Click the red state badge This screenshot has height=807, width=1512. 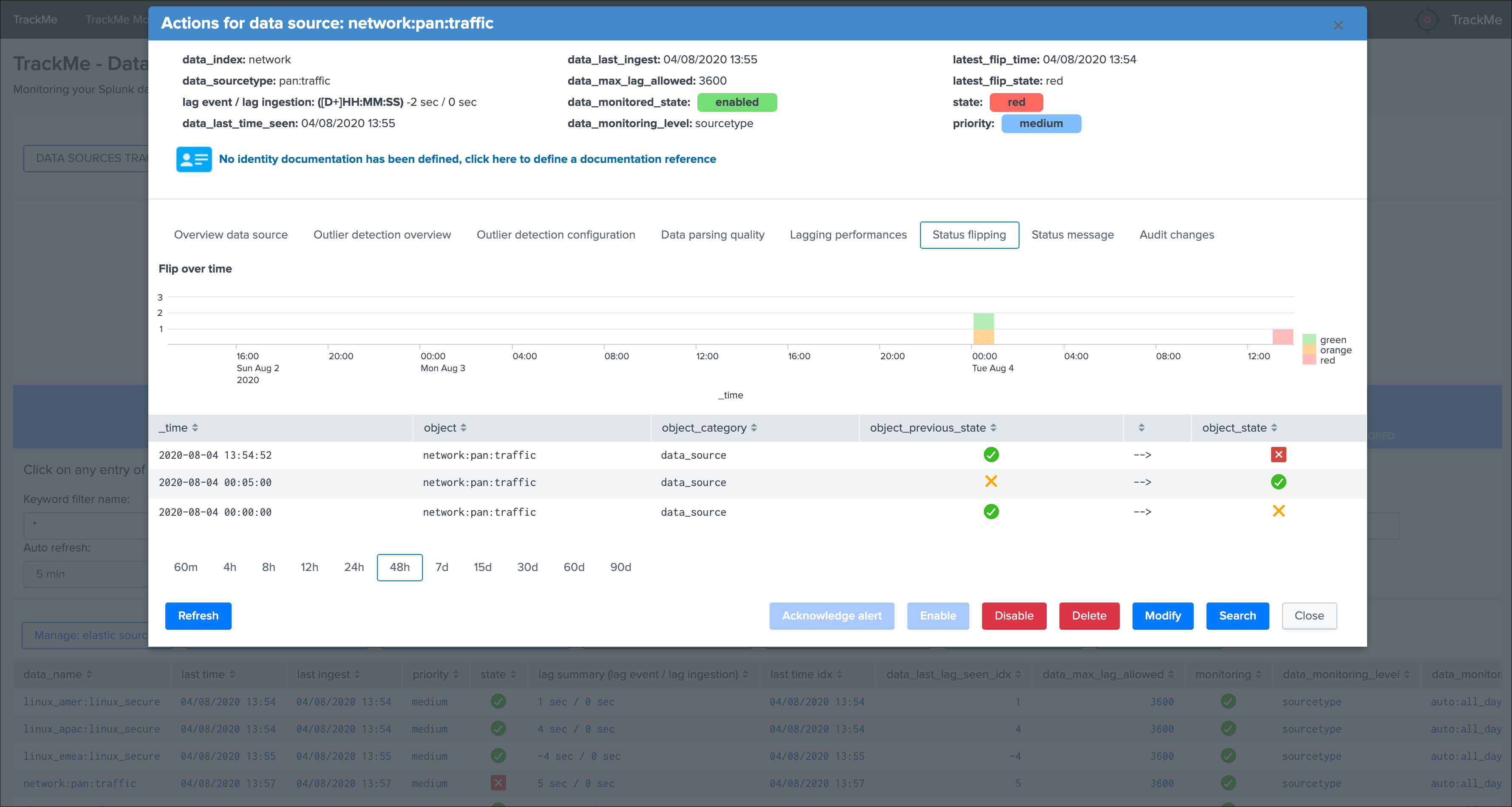coord(1016,102)
